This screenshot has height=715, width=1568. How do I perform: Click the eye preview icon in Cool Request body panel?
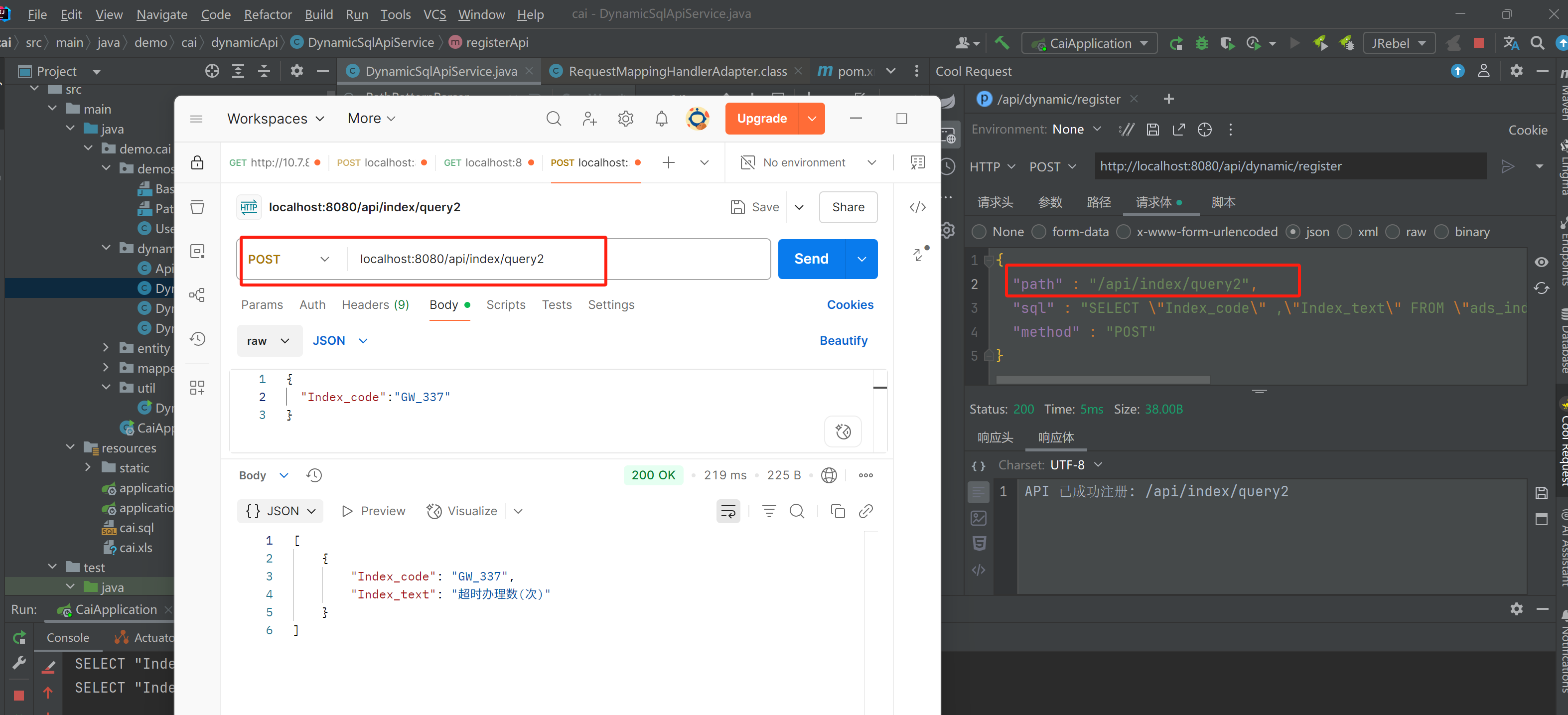tap(1543, 262)
